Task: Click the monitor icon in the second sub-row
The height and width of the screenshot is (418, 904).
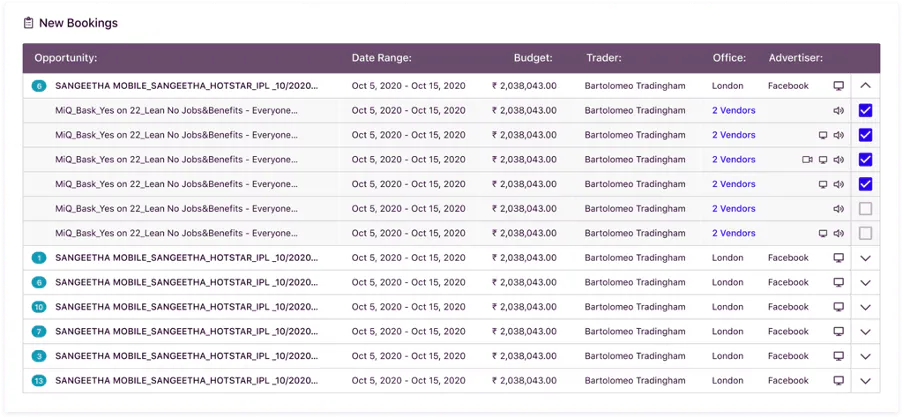Action: click(x=823, y=135)
